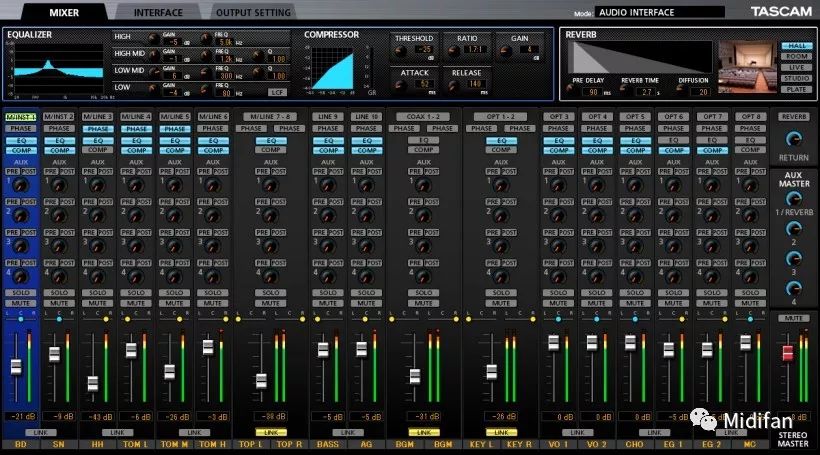Screen dimensions: 820x455
Task: Select the ROOM reverb type
Action: 796,56
